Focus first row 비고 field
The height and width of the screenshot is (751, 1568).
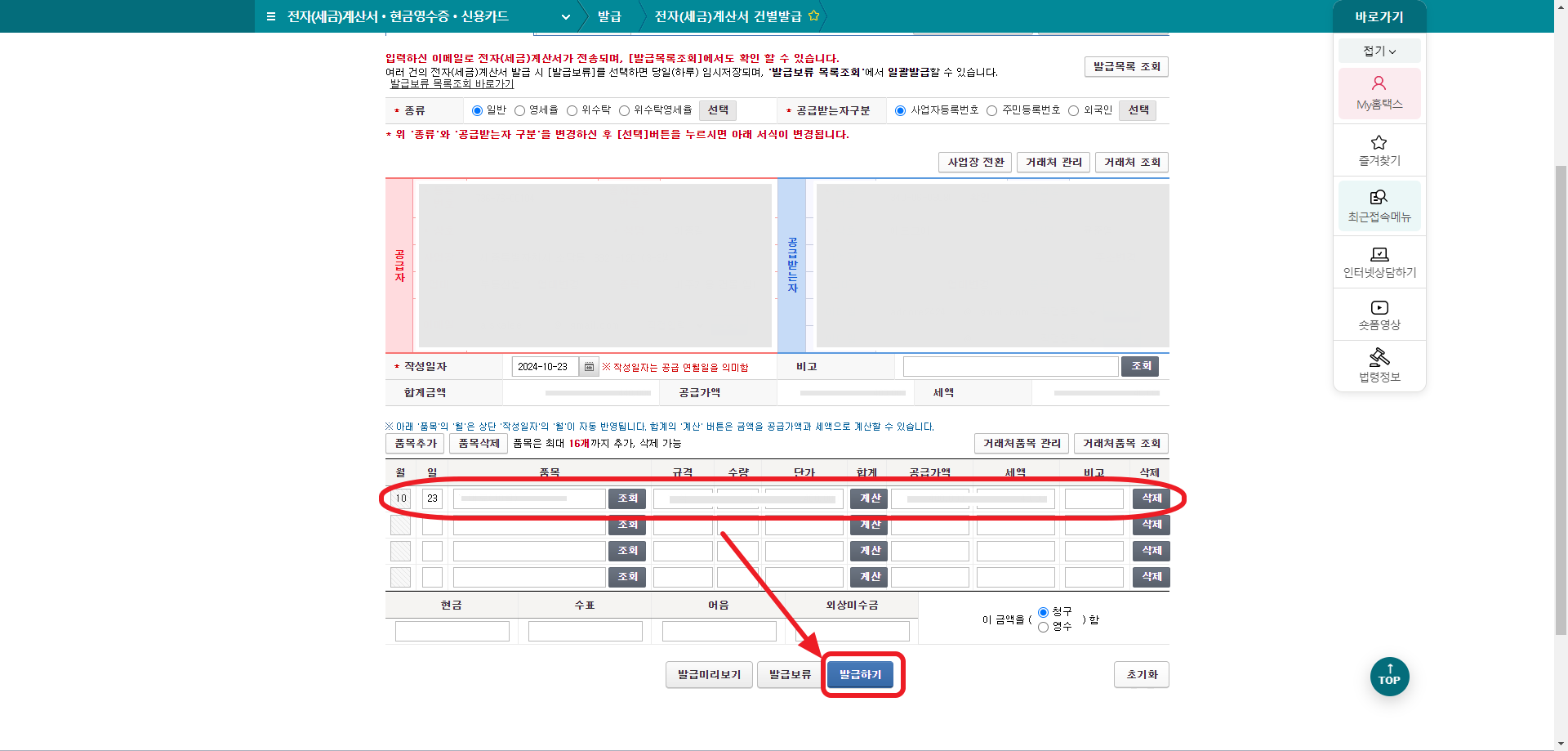1094,498
